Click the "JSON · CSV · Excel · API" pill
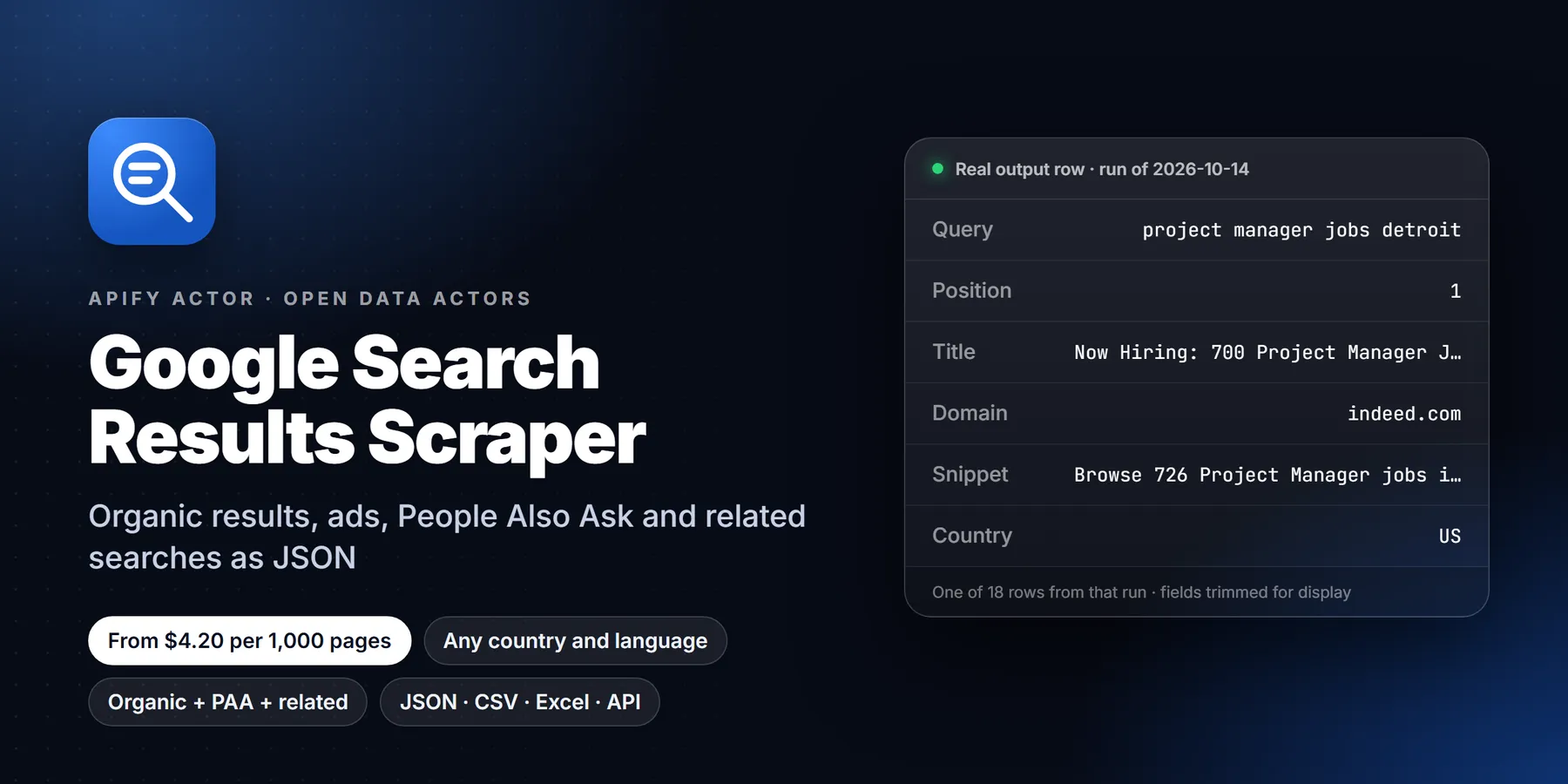 click(x=520, y=702)
